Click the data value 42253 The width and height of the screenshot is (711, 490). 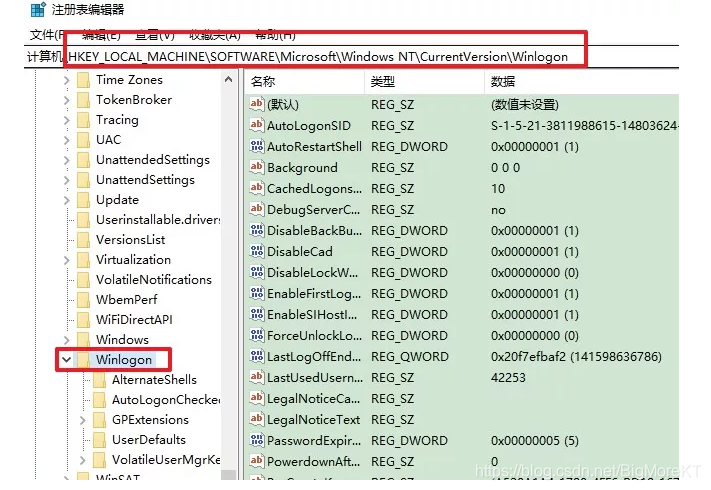pos(508,378)
